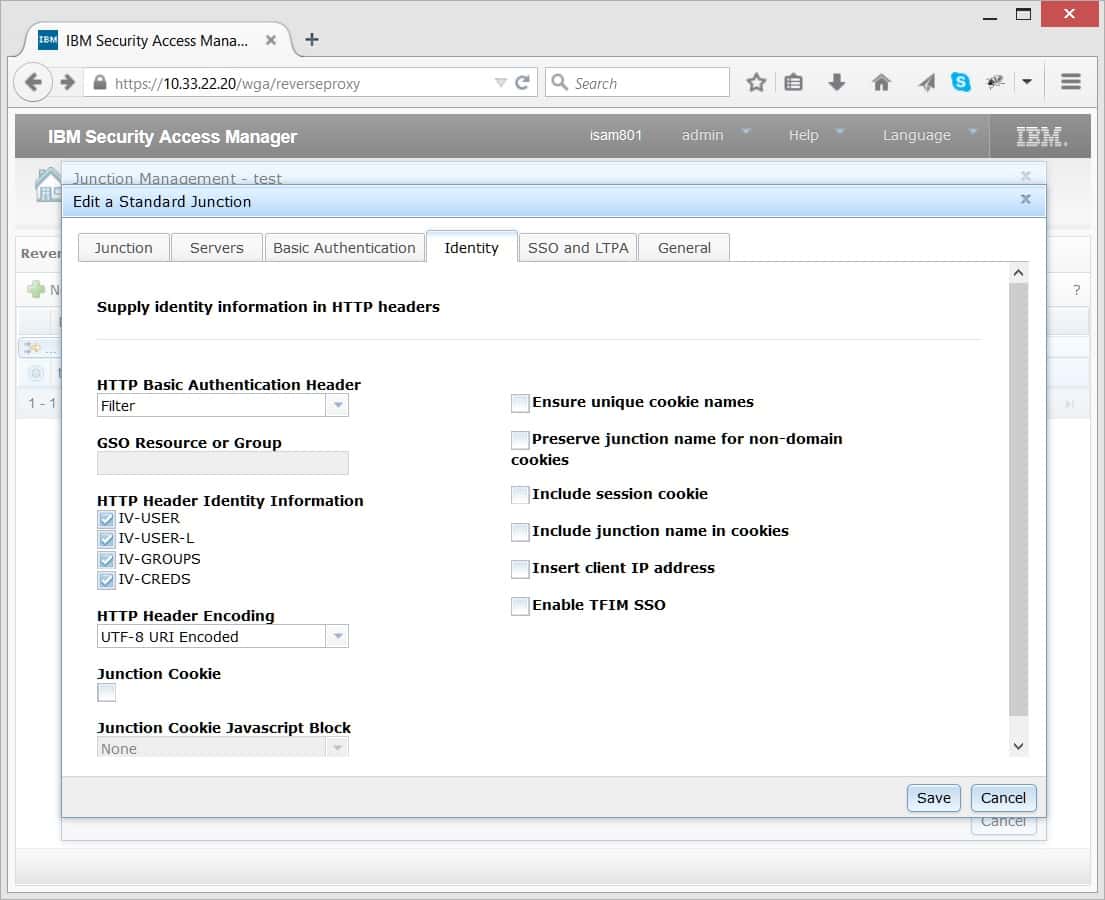Save the junction settings
Viewport: 1105px width, 900px height.
tap(933, 798)
